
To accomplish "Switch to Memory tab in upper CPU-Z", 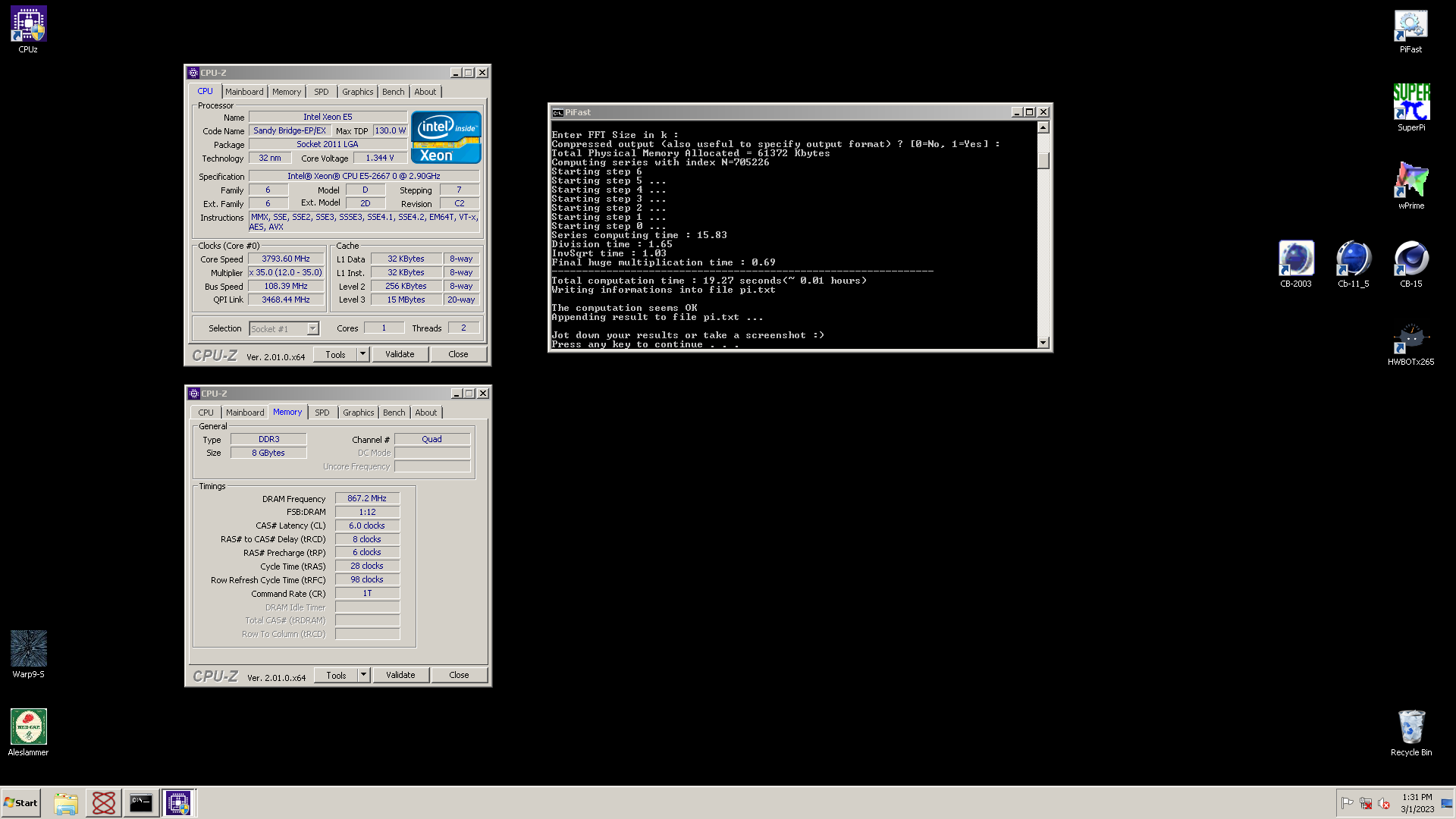I will point(287,92).
